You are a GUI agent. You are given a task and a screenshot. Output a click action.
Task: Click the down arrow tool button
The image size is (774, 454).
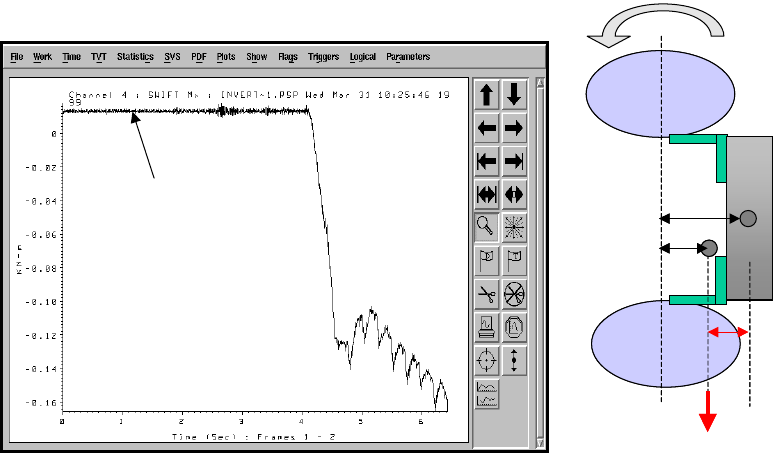tap(514, 94)
